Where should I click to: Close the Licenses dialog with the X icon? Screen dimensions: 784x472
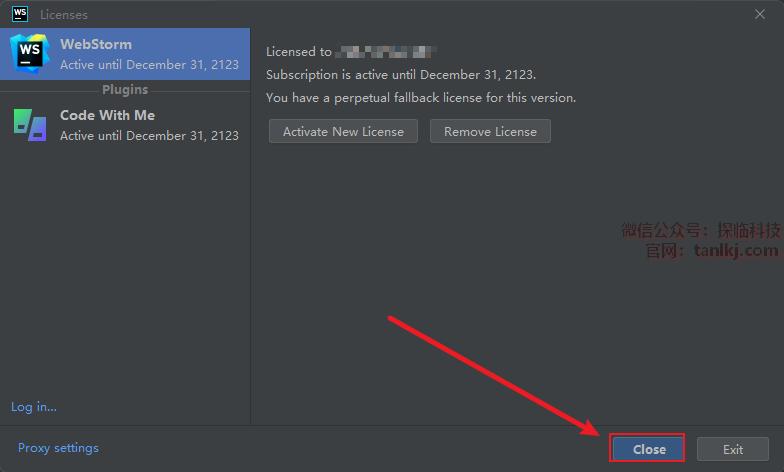[x=760, y=15]
